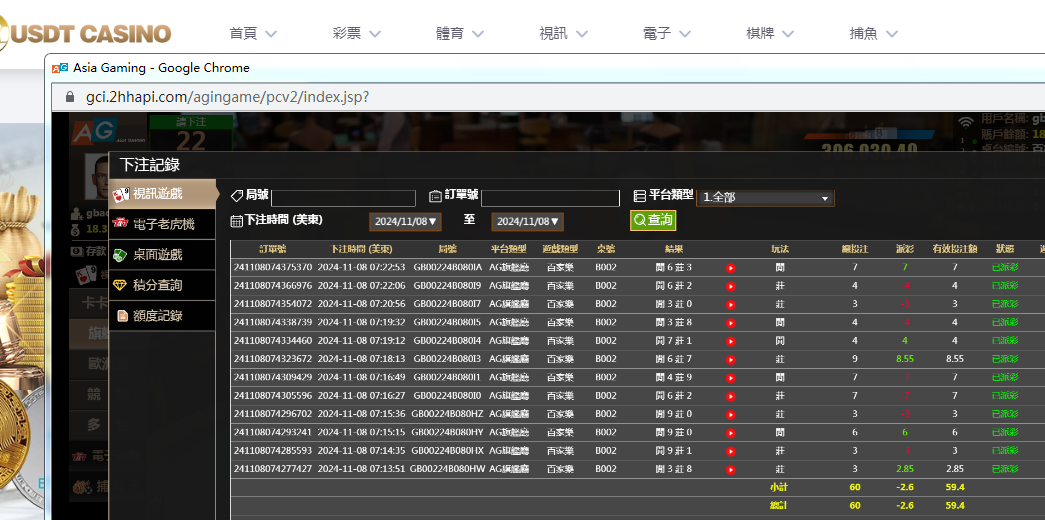Click the Asia Gaming favicon in title bar
This screenshot has width=1045, height=520.
[x=60, y=68]
